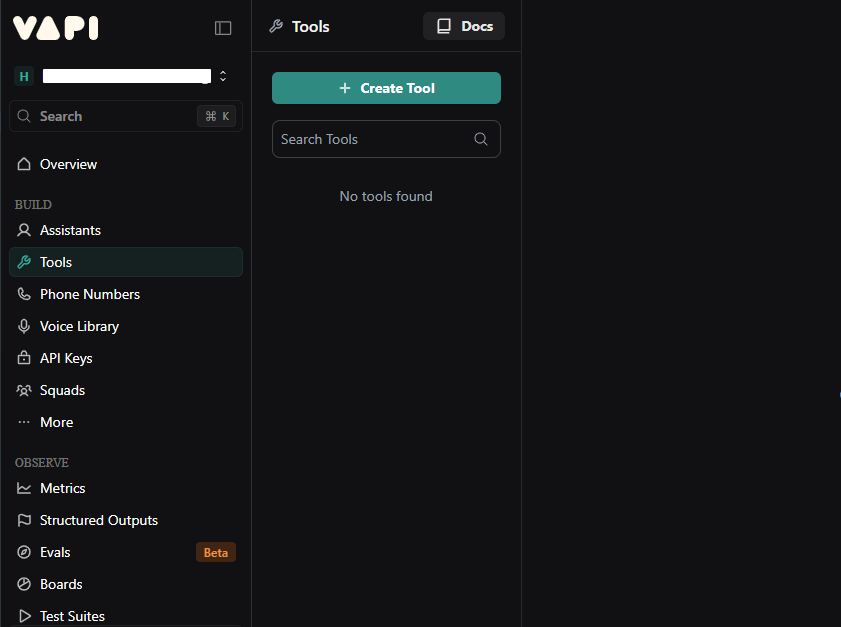Click the magnifier icon in Search Tools
841x627 pixels.
tap(481, 140)
